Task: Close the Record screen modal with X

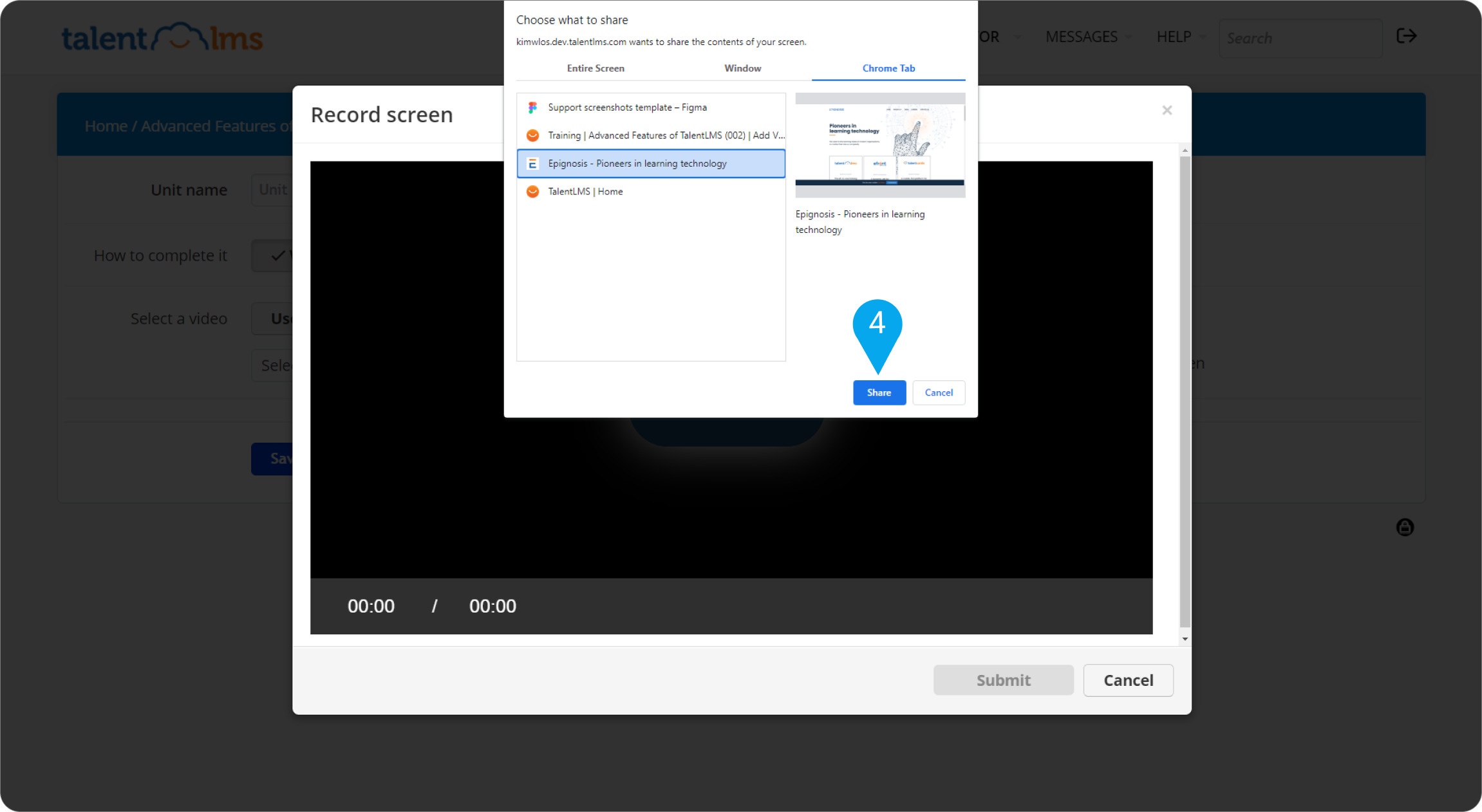Action: 1167,111
